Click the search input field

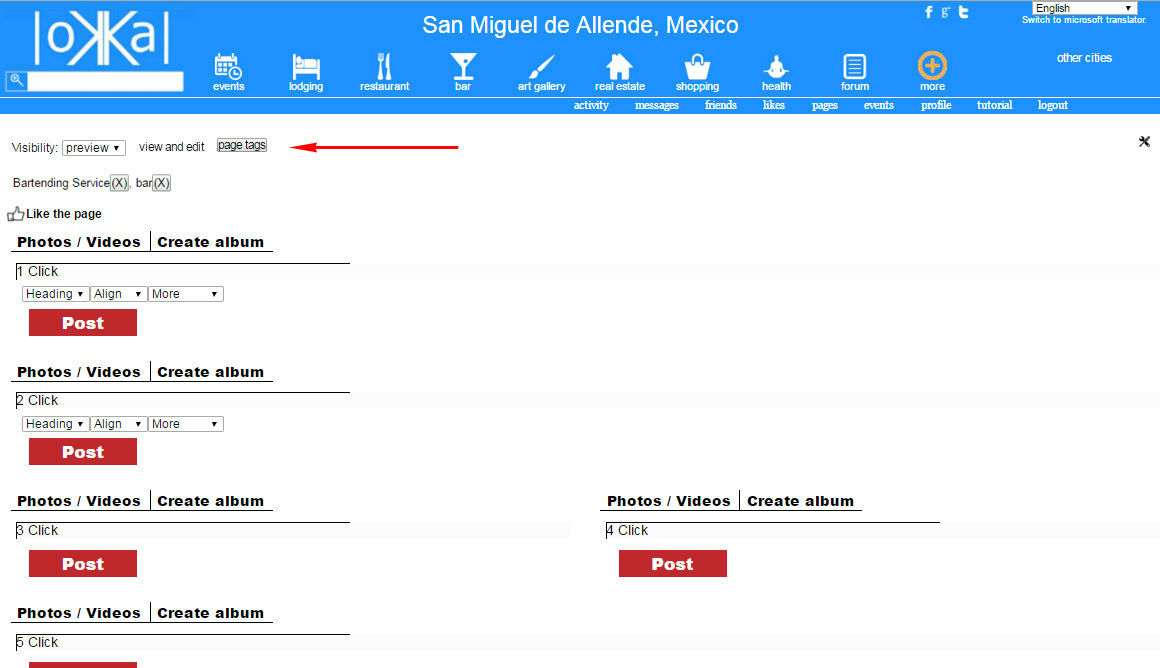pos(104,81)
